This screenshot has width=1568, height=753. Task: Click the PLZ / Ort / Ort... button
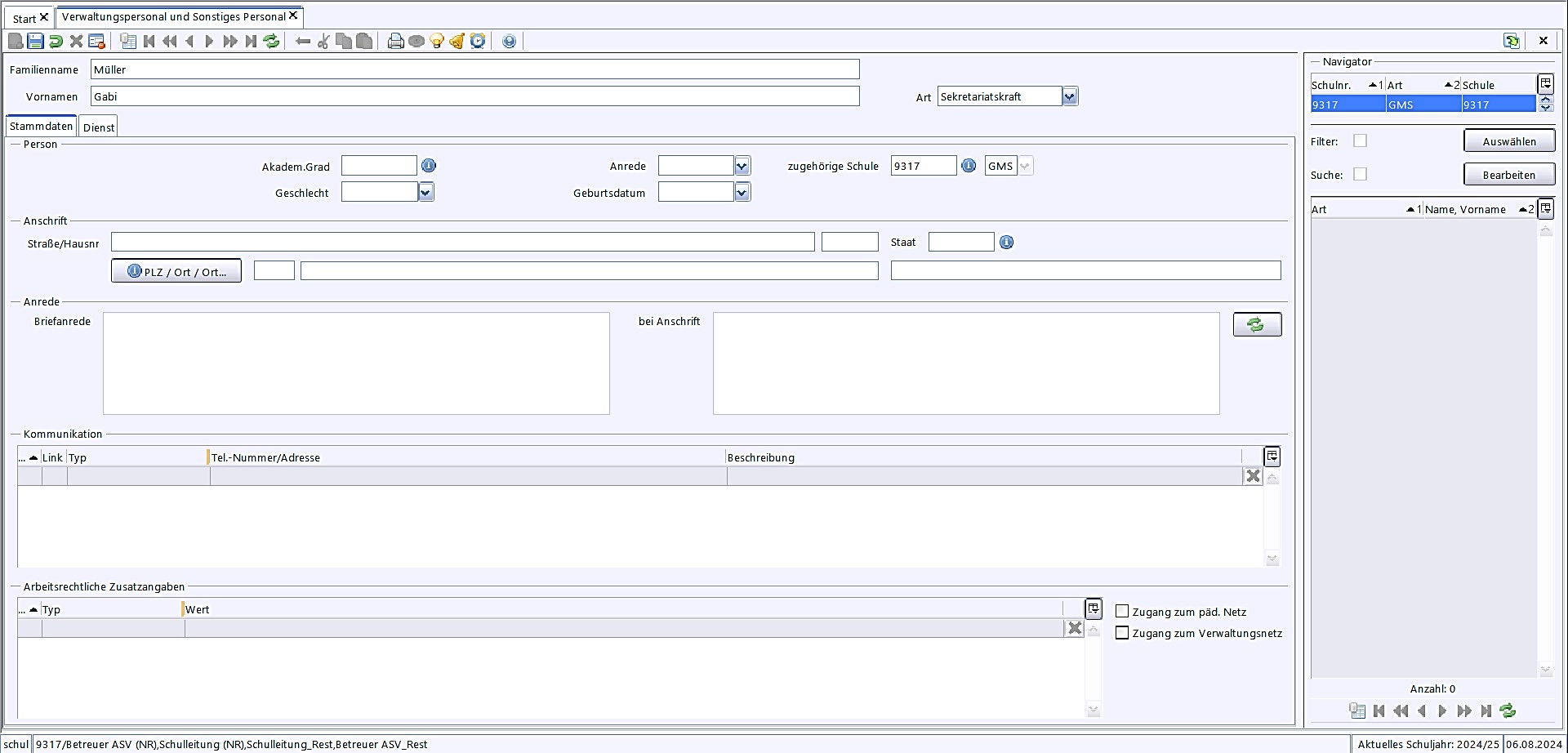(176, 271)
